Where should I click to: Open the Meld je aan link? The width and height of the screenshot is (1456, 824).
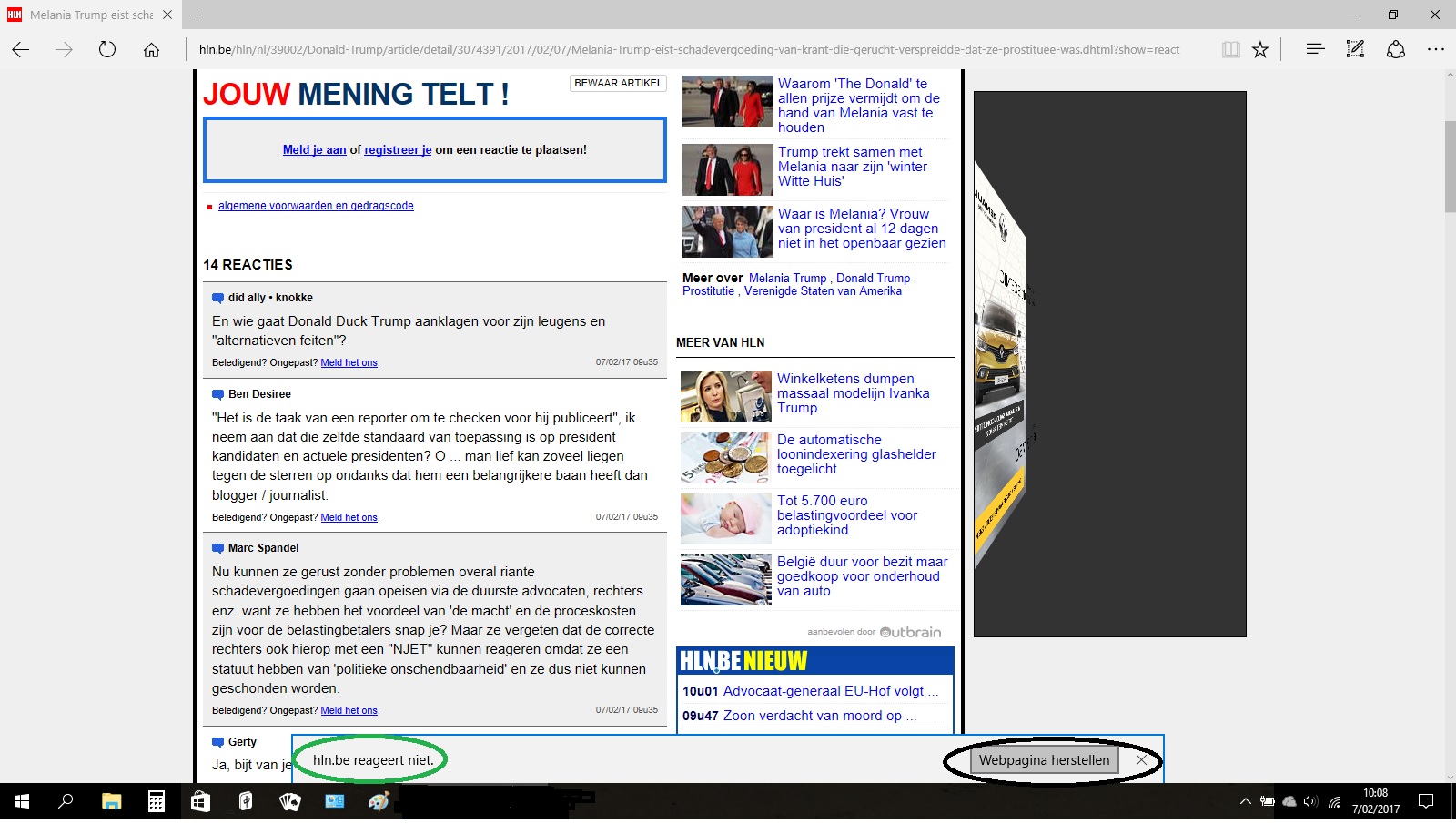(x=314, y=150)
